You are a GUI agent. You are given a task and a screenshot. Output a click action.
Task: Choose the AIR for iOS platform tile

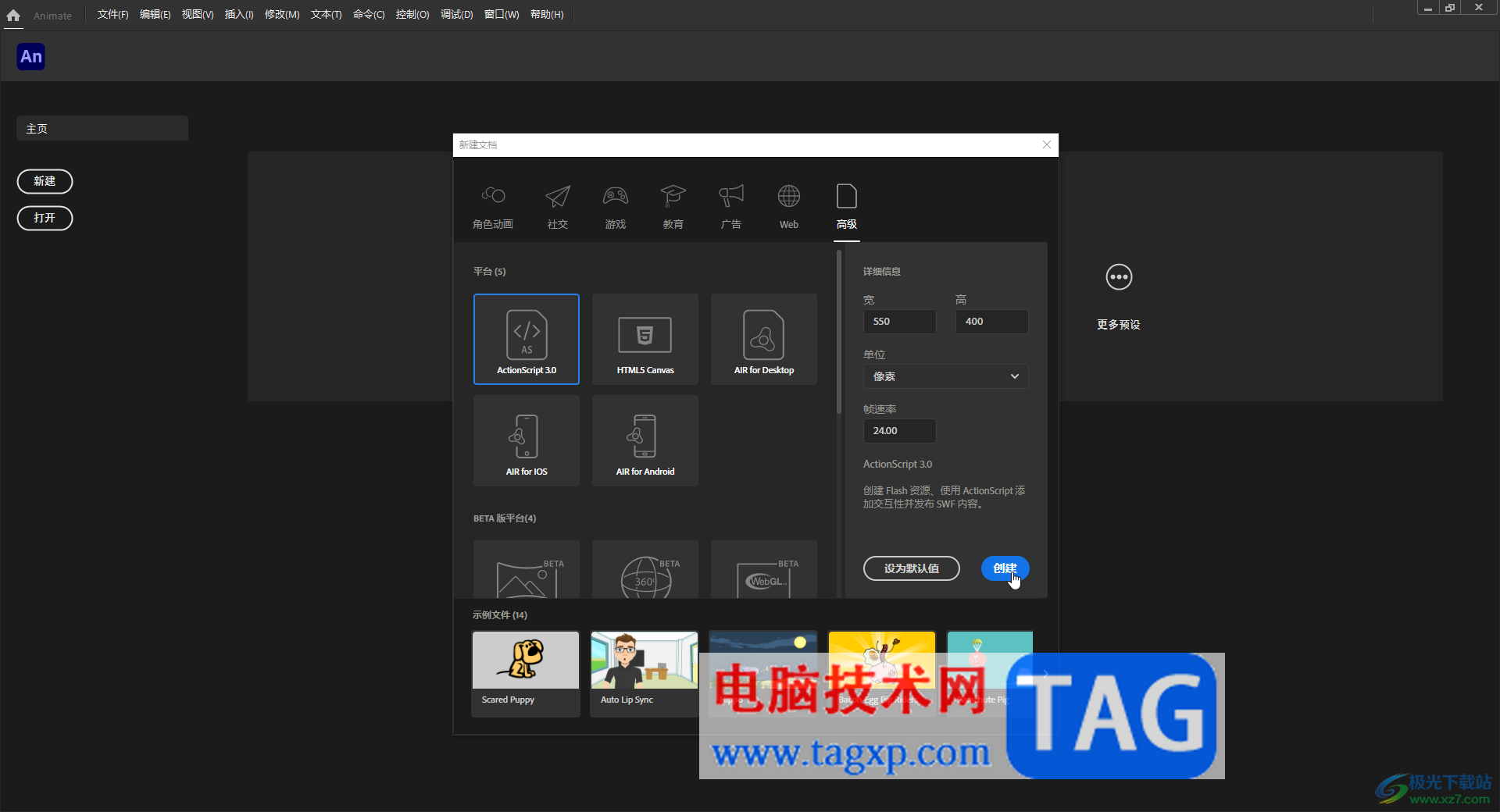point(527,440)
